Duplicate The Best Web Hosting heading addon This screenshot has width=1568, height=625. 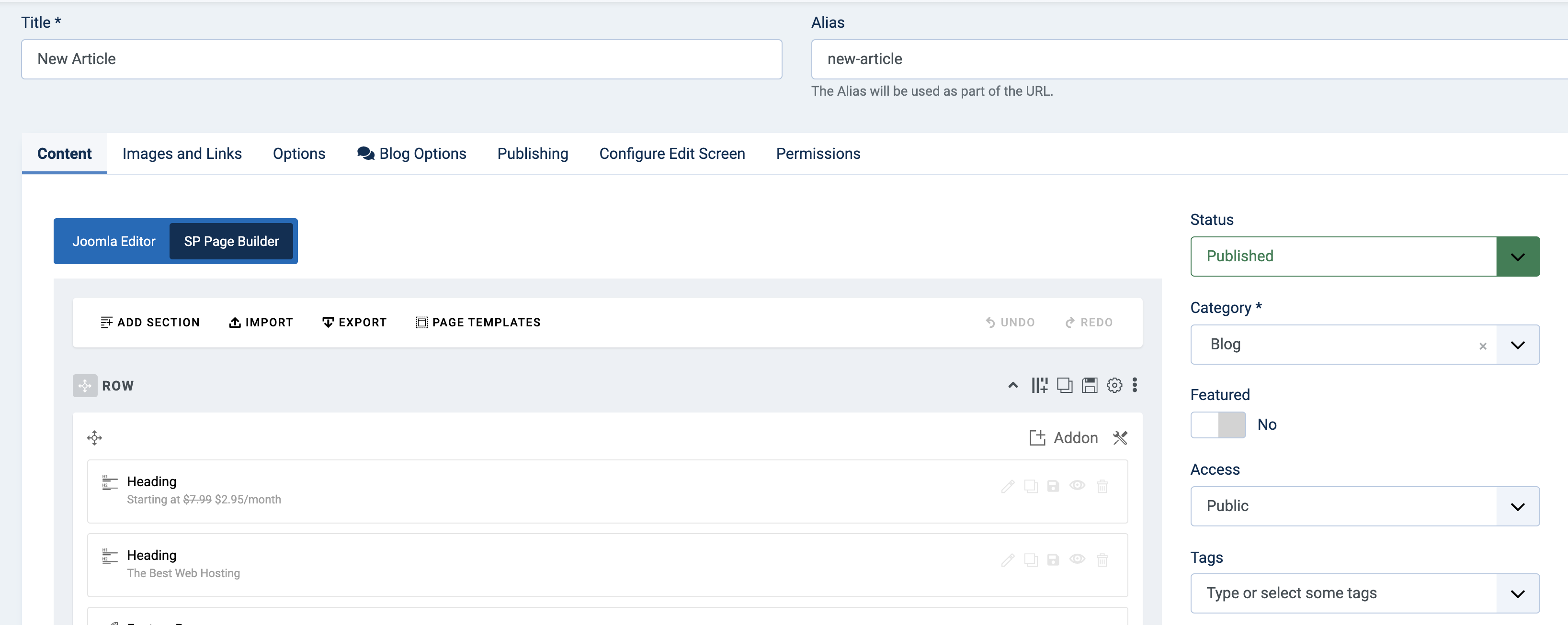(1031, 559)
